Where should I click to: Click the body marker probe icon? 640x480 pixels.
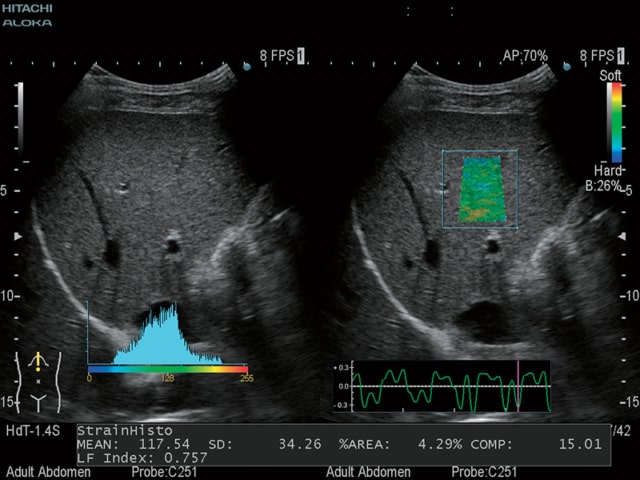click(38, 361)
